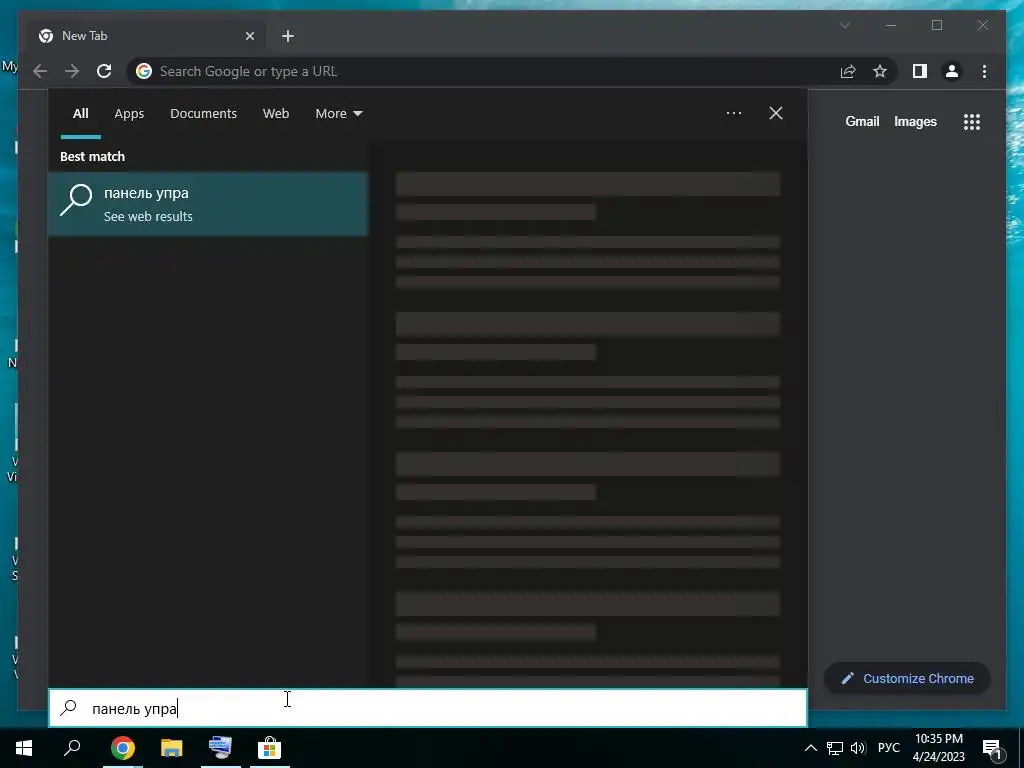Expand the More filter dropdown
The image size is (1024, 768).
click(x=338, y=114)
